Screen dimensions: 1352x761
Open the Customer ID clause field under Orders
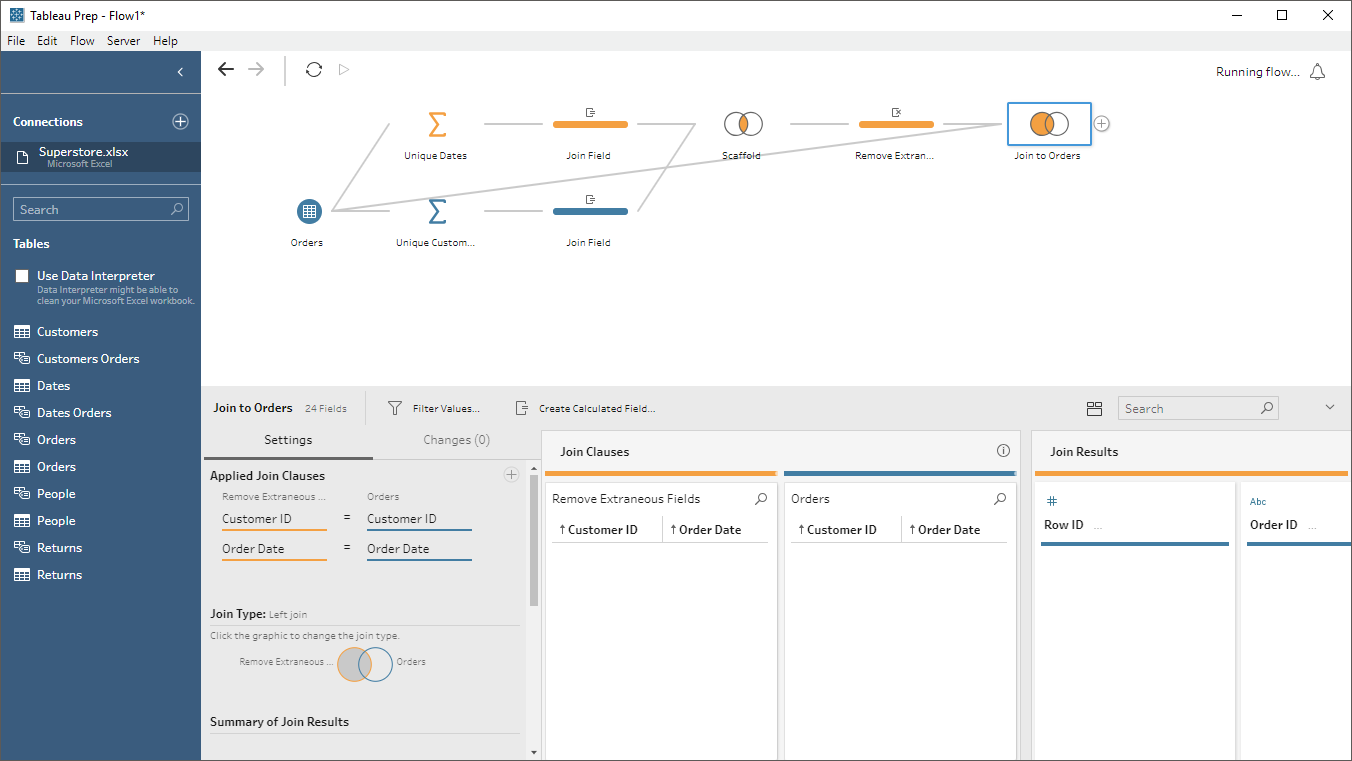click(x=419, y=519)
